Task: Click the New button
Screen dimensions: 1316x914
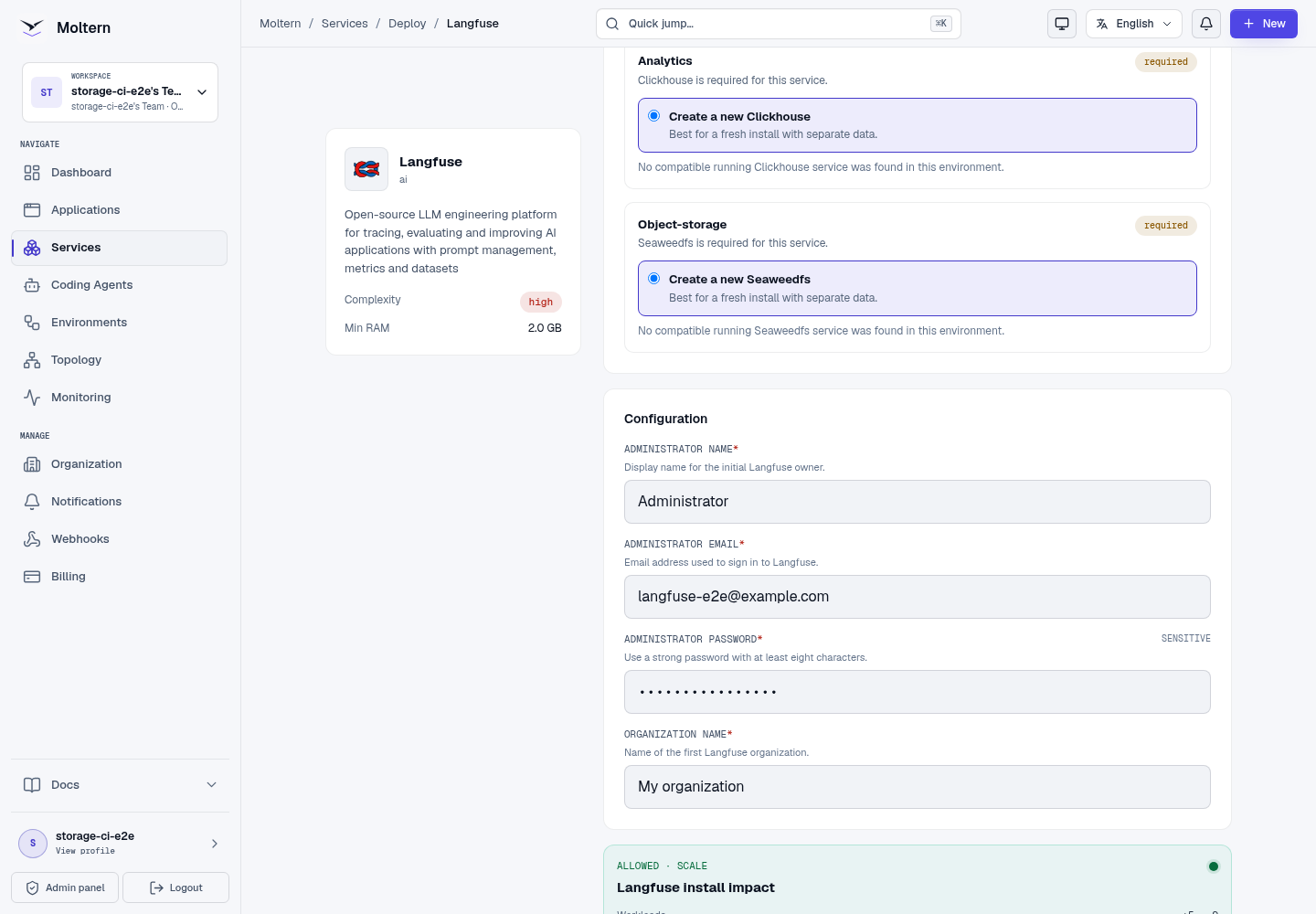Action: click(1264, 24)
